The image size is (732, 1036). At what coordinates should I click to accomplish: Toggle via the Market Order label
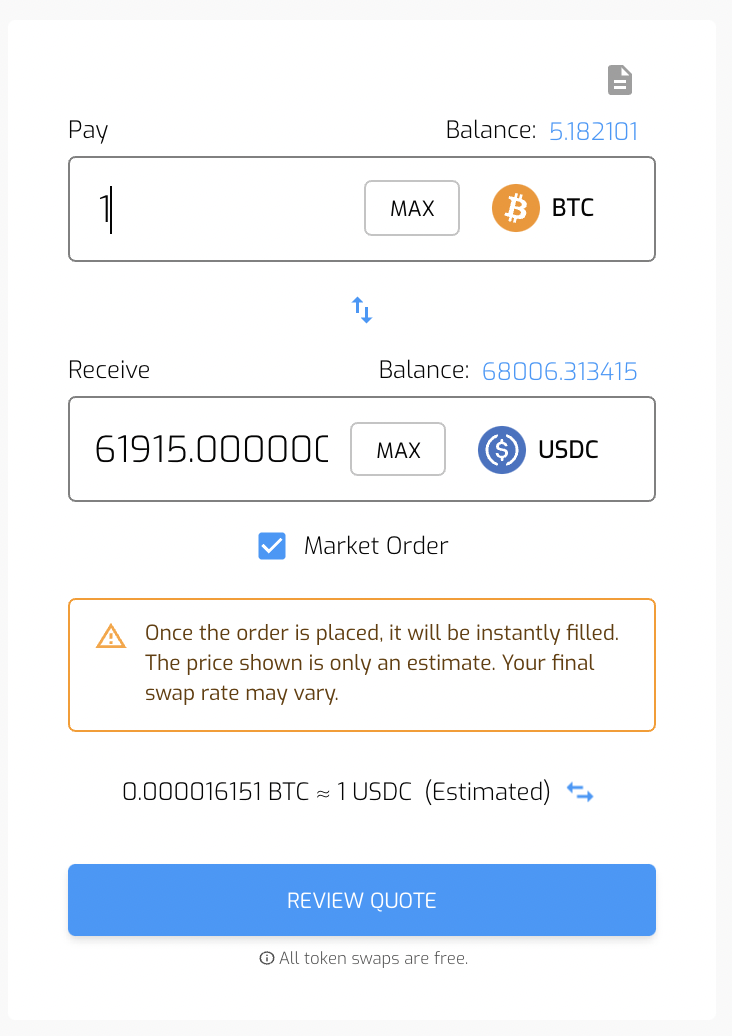click(376, 546)
